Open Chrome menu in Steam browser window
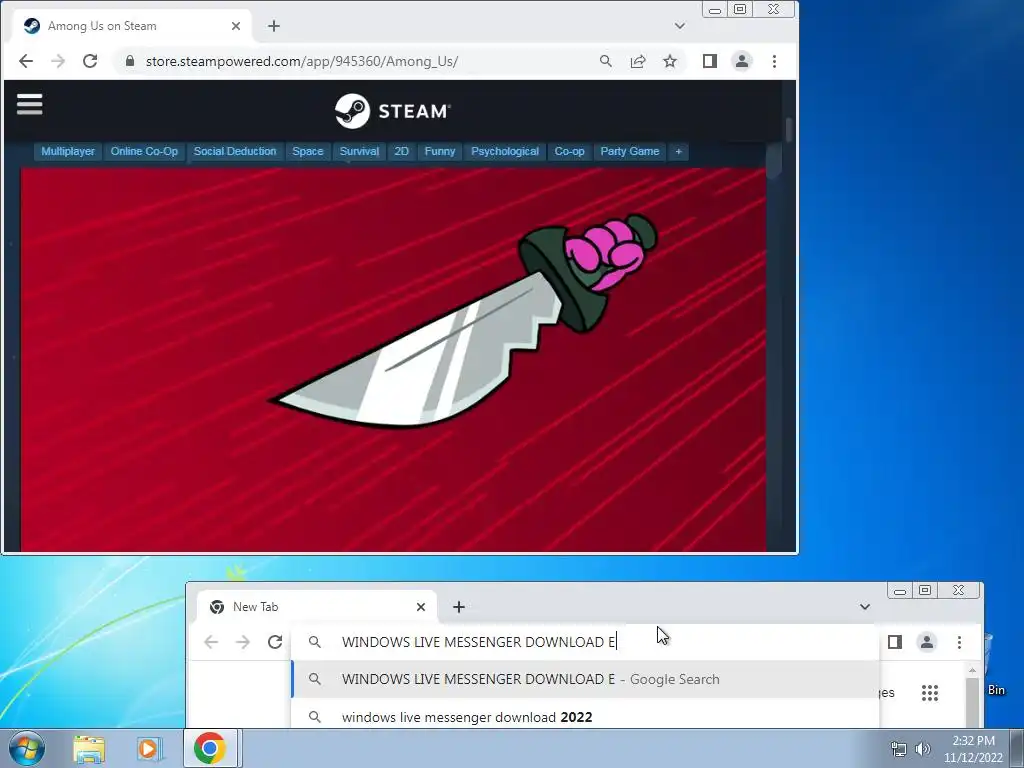The width and height of the screenshot is (1024, 768). click(x=775, y=61)
